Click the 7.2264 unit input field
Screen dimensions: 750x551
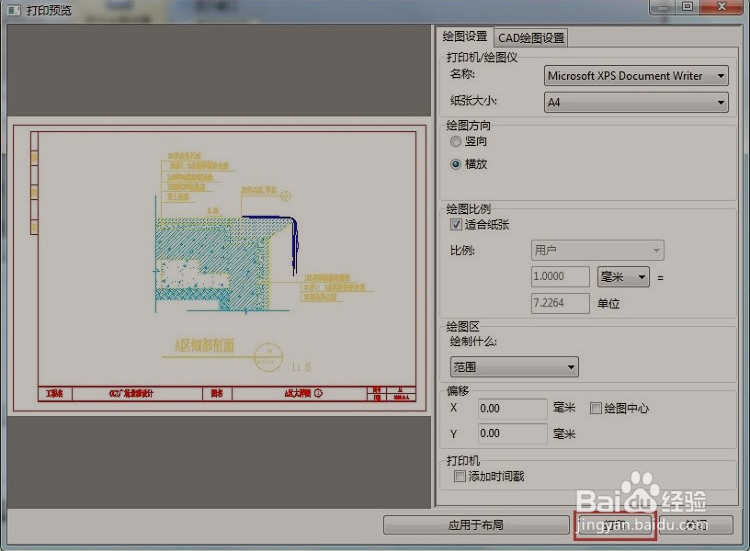(560, 303)
